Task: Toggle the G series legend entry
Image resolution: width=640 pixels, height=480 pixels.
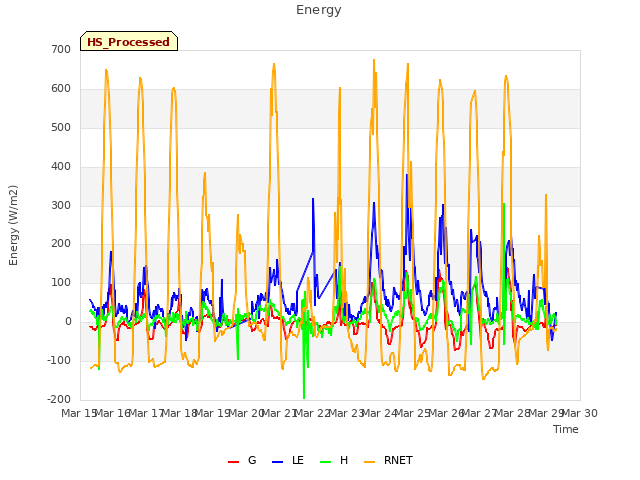Action: coord(242,461)
